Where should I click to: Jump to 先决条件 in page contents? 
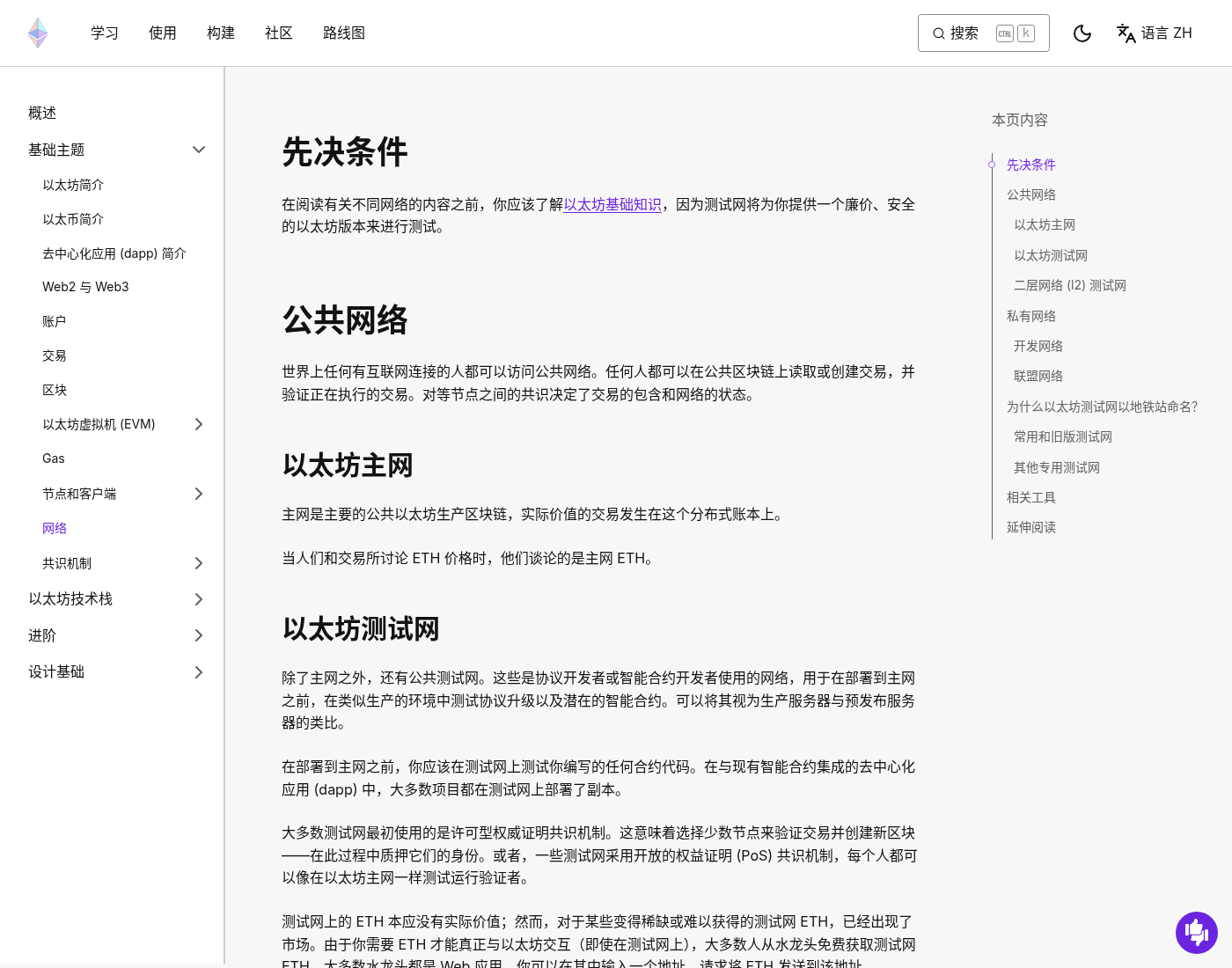[1031, 165]
